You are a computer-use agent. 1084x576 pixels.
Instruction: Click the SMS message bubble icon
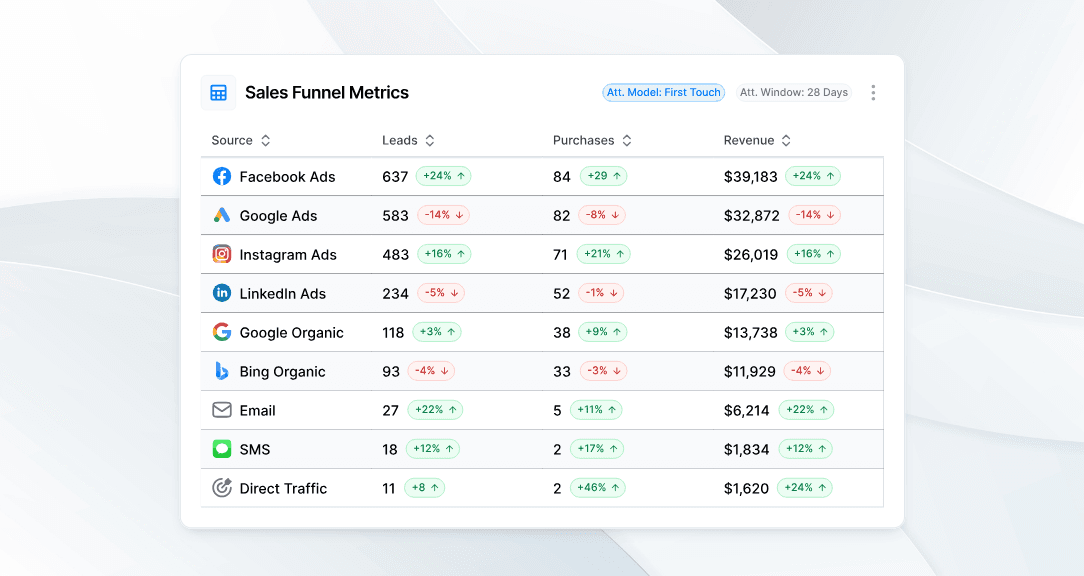222,449
